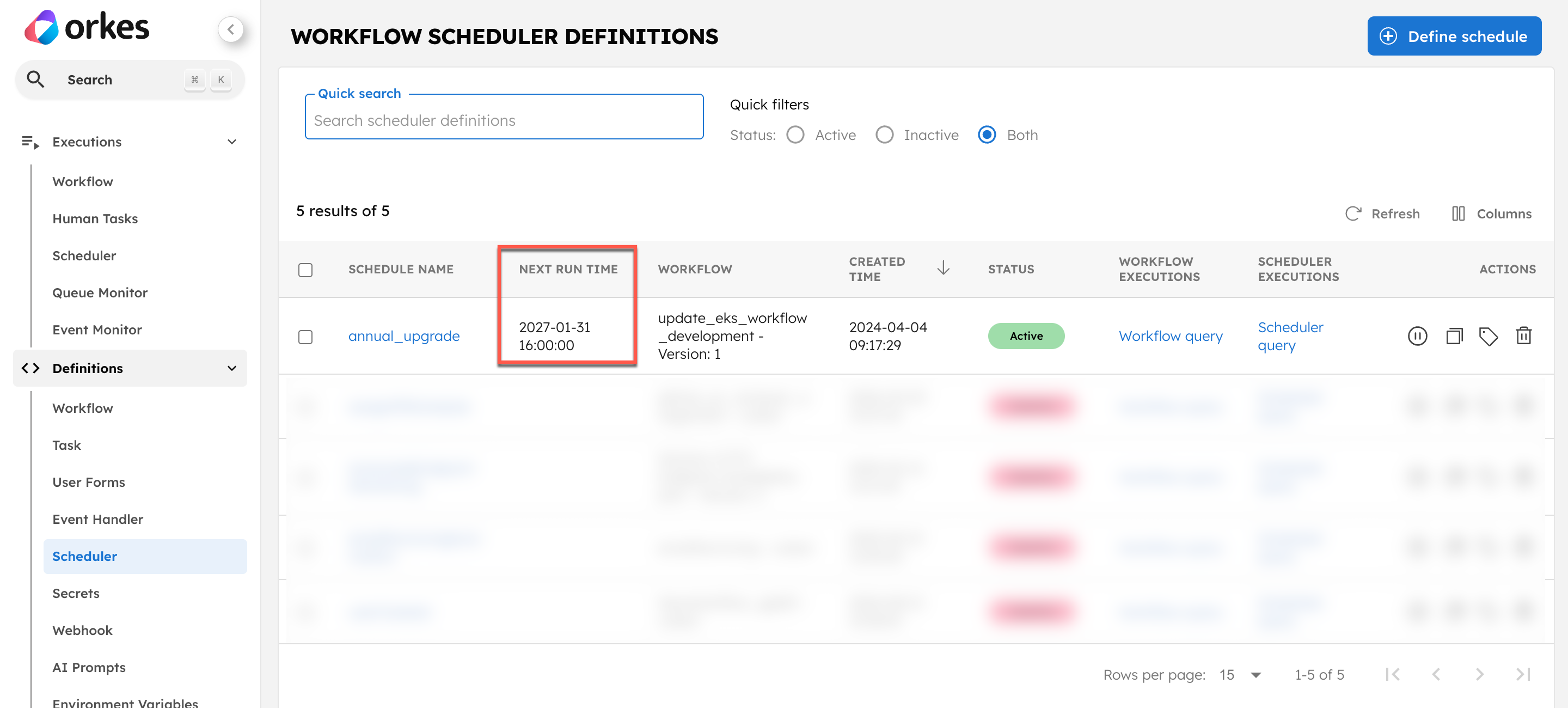This screenshot has width=1568, height=708.
Task: Clone the annual_upgrade schedule via copy icon
Action: point(1454,336)
